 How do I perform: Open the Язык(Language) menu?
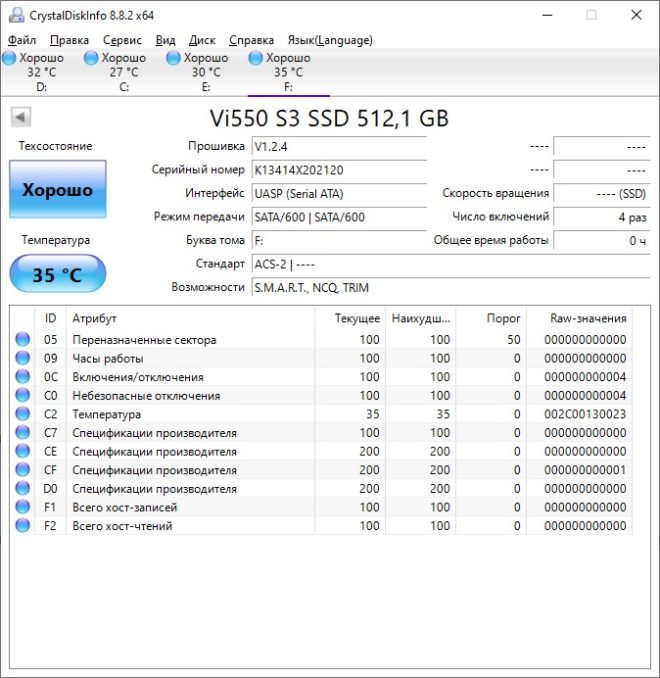point(330,40)
